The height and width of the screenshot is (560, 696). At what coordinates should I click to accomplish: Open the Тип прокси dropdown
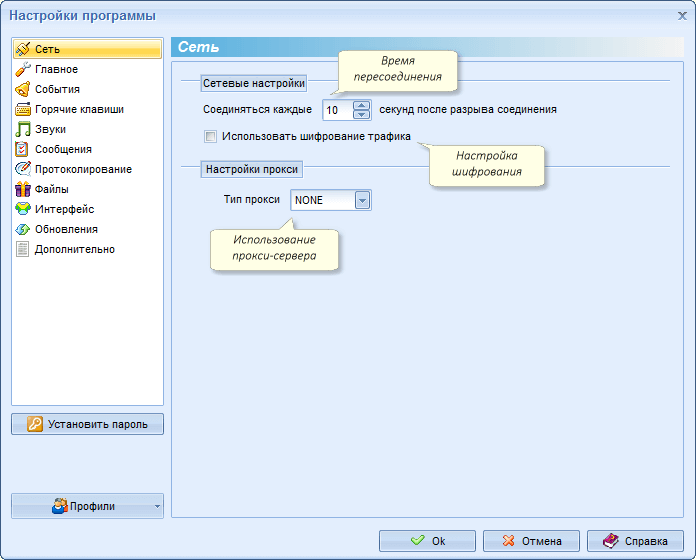tap(362, 200)
